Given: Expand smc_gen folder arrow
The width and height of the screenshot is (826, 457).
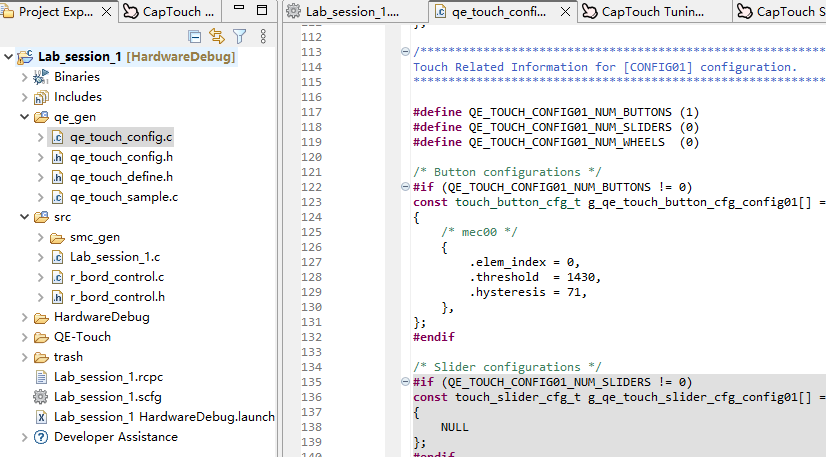Looking at the screenshot, I should pos(41,237).
